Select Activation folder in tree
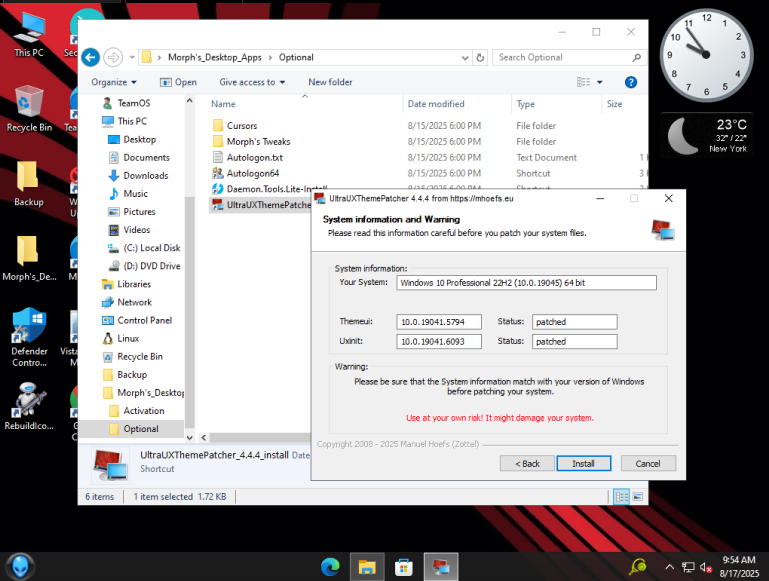The width and height of the screenshot is (769, 581). pyautogui.click(x=137, y=411)
